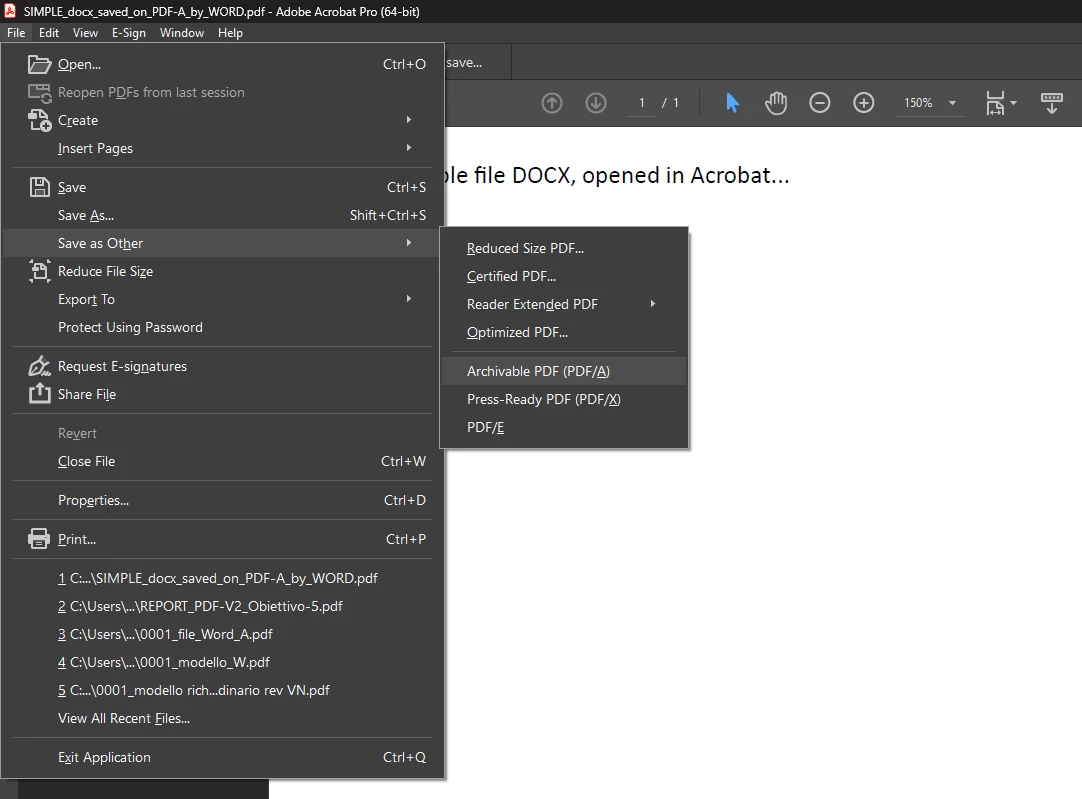1082x799 pixels.
Task: Go to previous page arrow icon
Action: pos(551,103)
